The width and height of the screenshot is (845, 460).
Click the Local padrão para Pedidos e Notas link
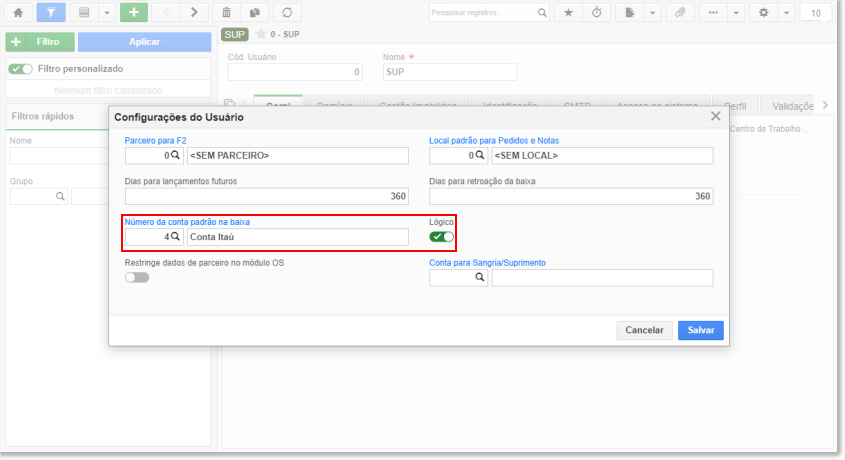pyautogui.click(x=494, y=141)
